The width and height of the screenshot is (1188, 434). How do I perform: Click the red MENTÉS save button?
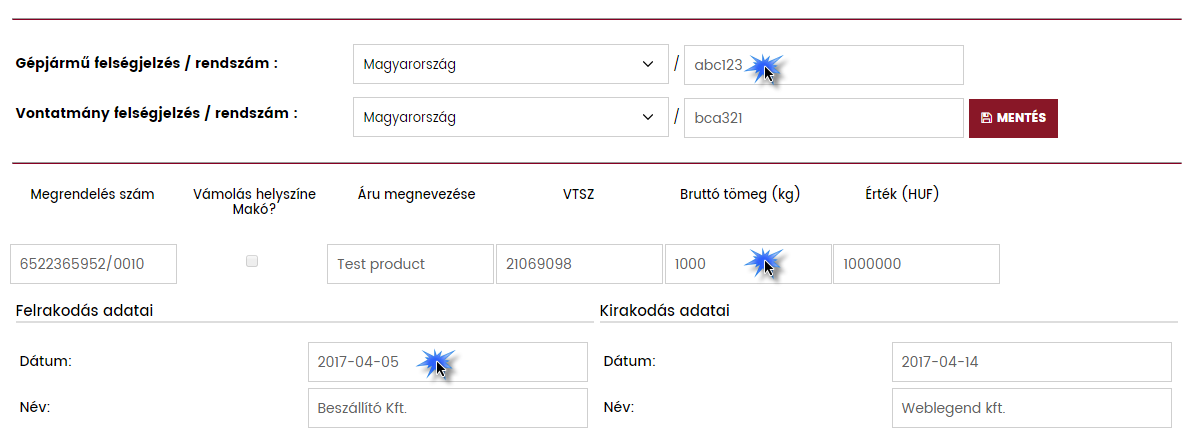1013,118
